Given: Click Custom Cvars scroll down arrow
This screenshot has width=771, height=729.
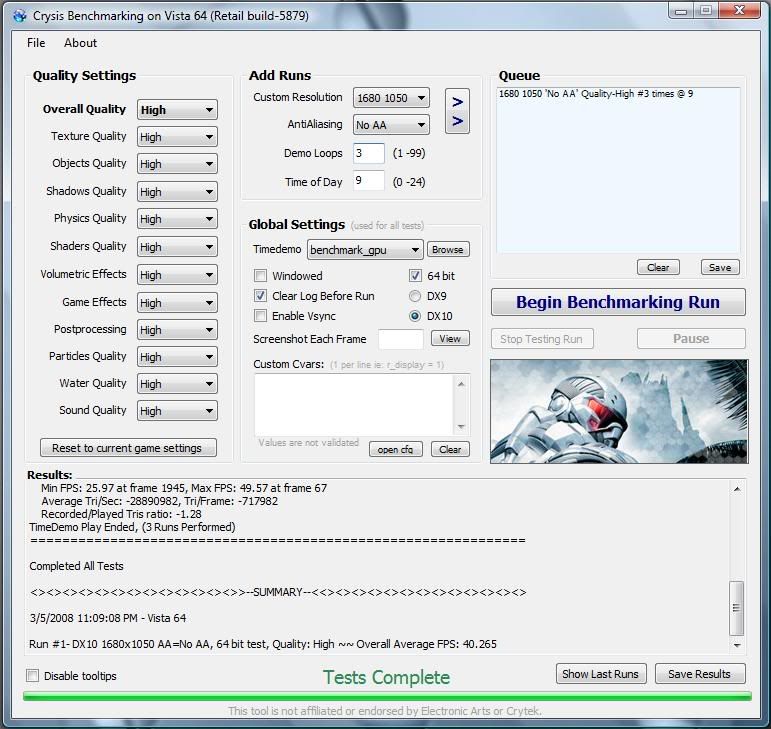Looking at the screenshot, I should pos(461,426).
